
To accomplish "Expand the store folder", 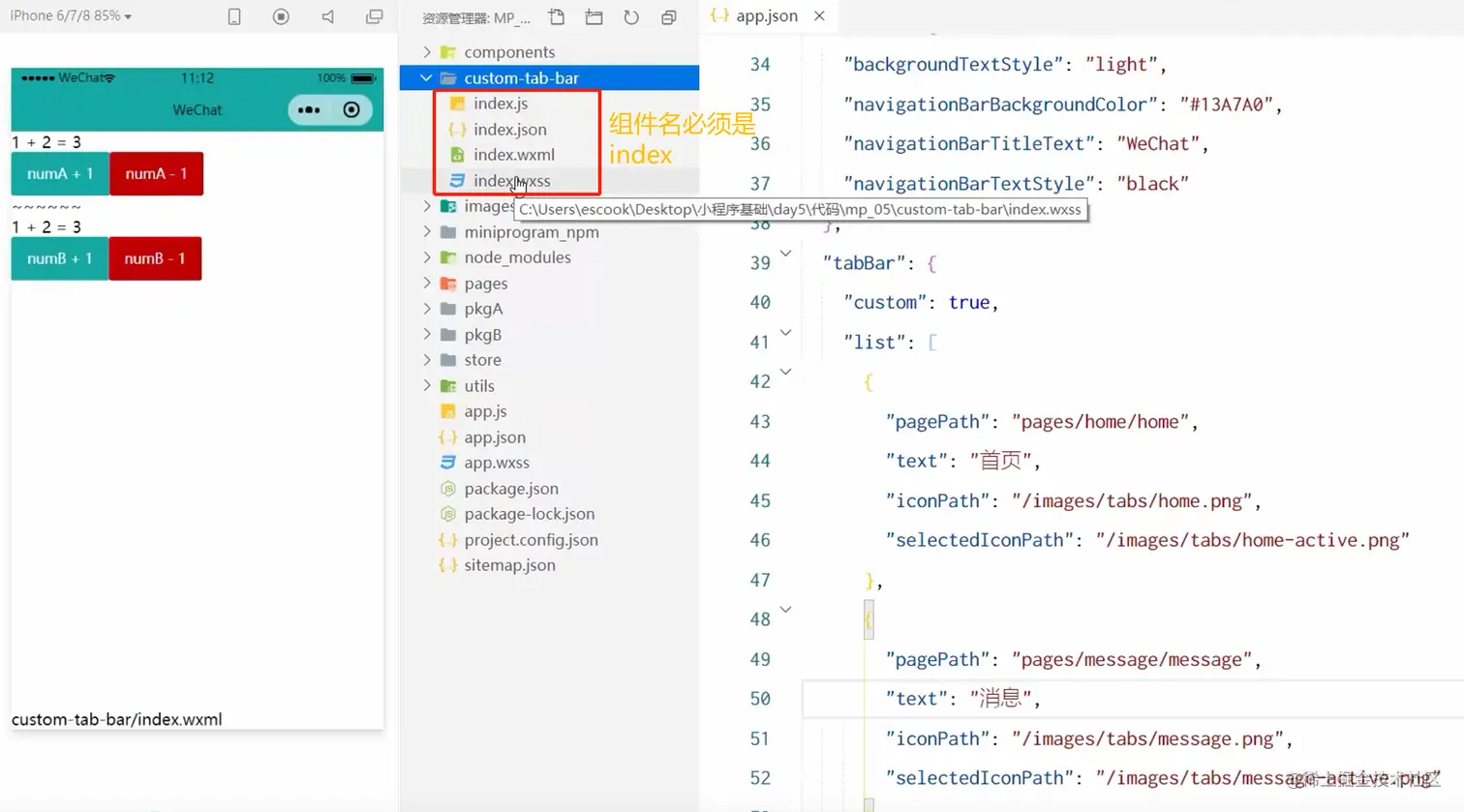I will 427,360.
